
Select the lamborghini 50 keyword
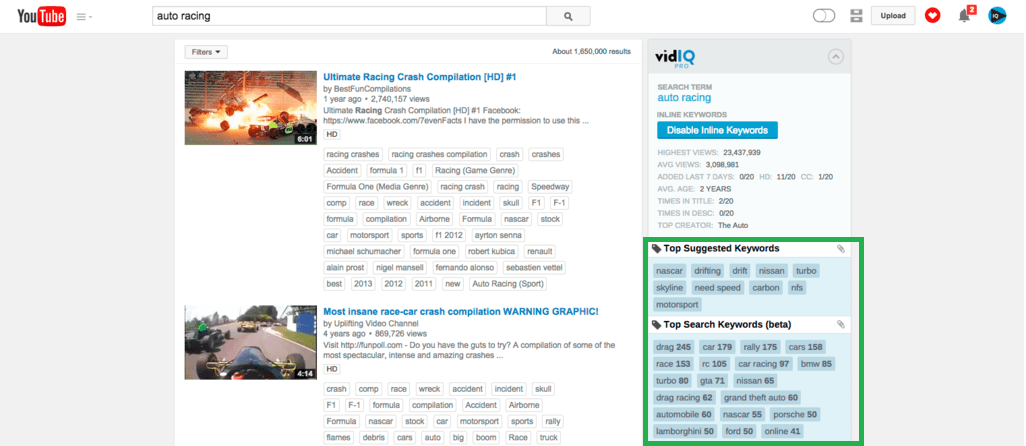coord(684,432)
